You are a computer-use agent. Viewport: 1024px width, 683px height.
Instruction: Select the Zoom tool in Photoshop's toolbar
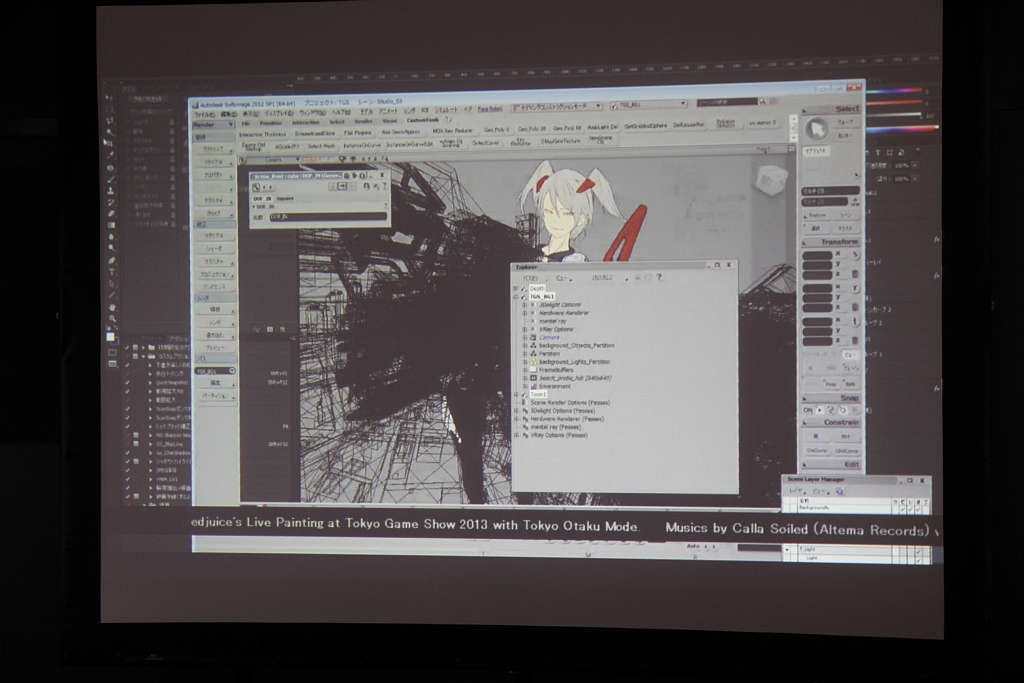(x=112, y=320)
